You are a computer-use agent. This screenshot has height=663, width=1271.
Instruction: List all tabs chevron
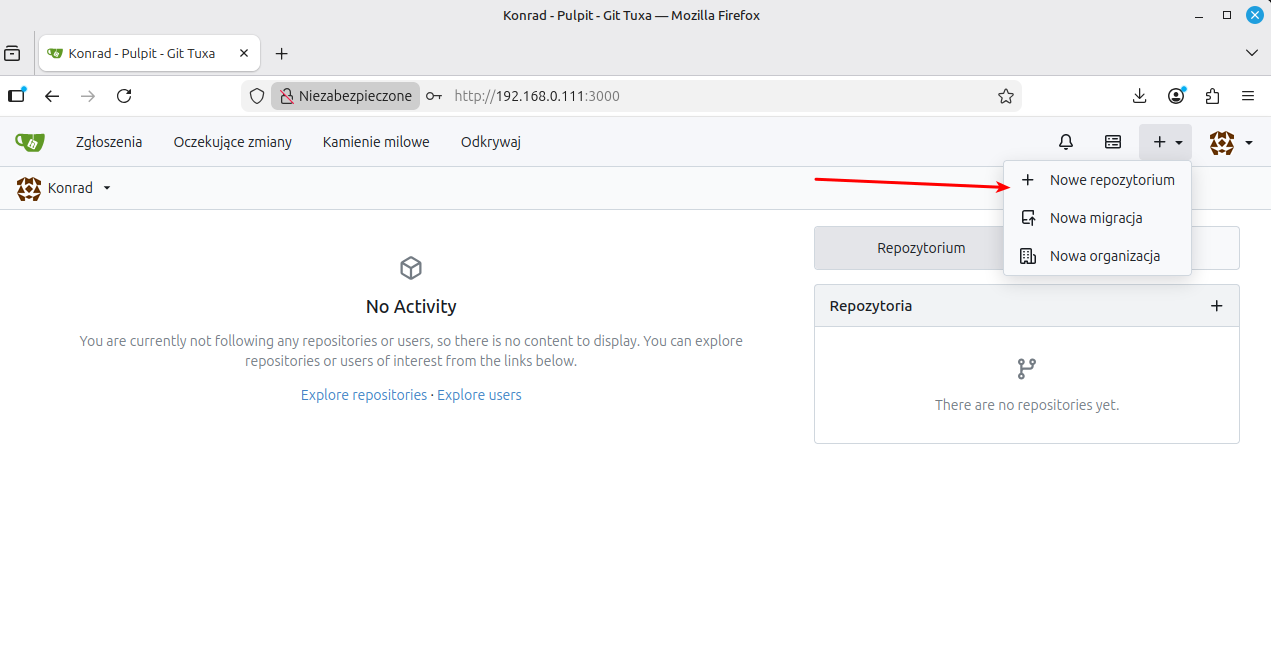1252,52
